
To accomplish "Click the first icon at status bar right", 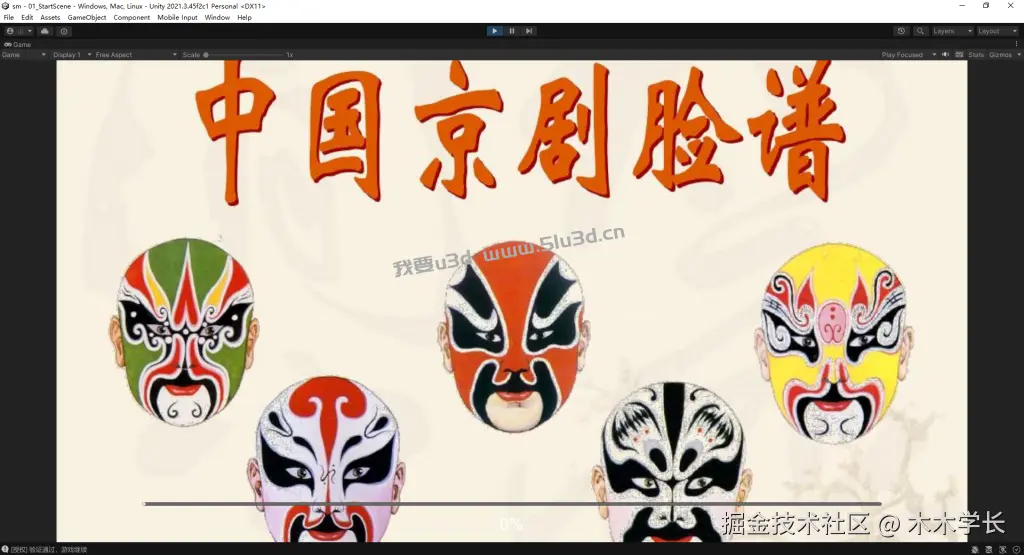I will [x=975, y=550].
